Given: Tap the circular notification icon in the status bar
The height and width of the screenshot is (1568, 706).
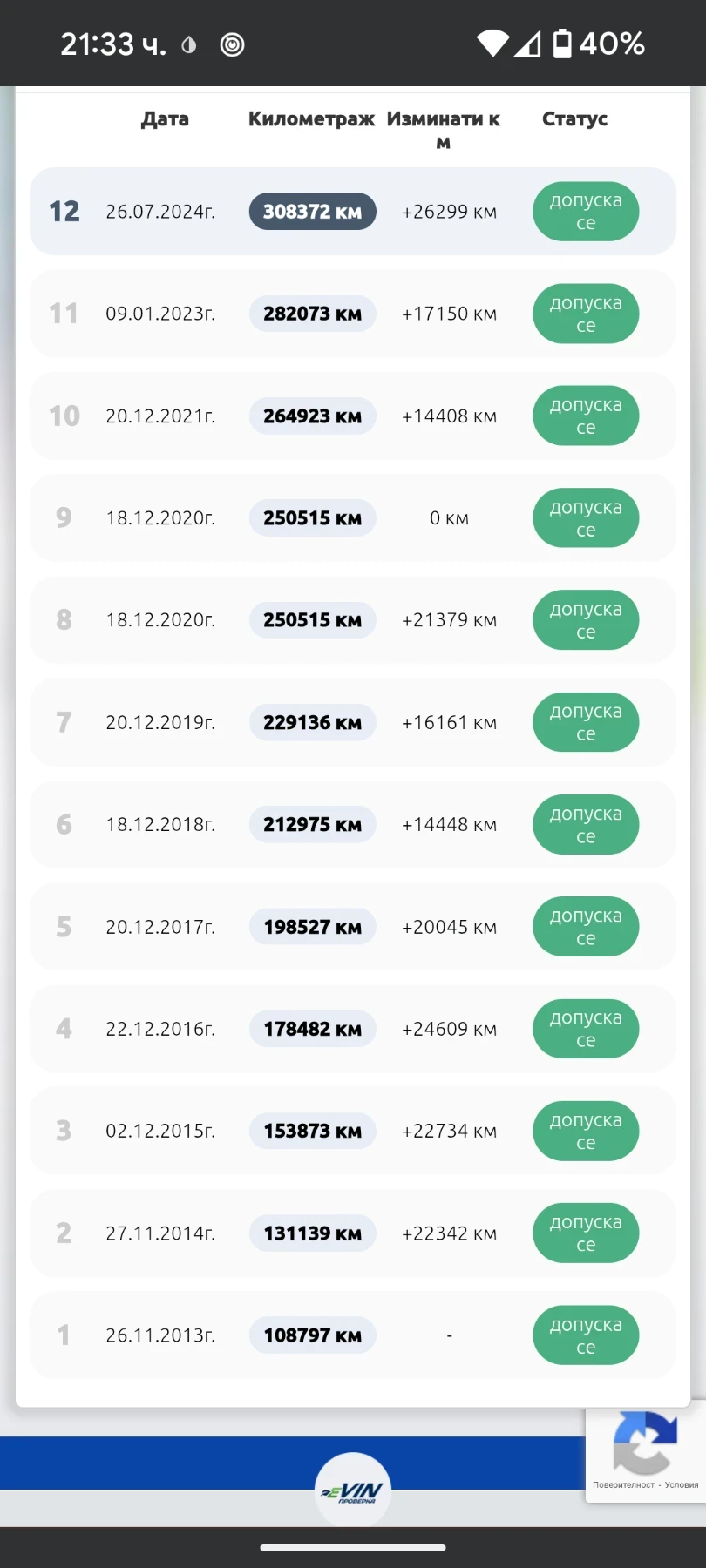Looking at the screenshot, I should [x=232, y=44].
